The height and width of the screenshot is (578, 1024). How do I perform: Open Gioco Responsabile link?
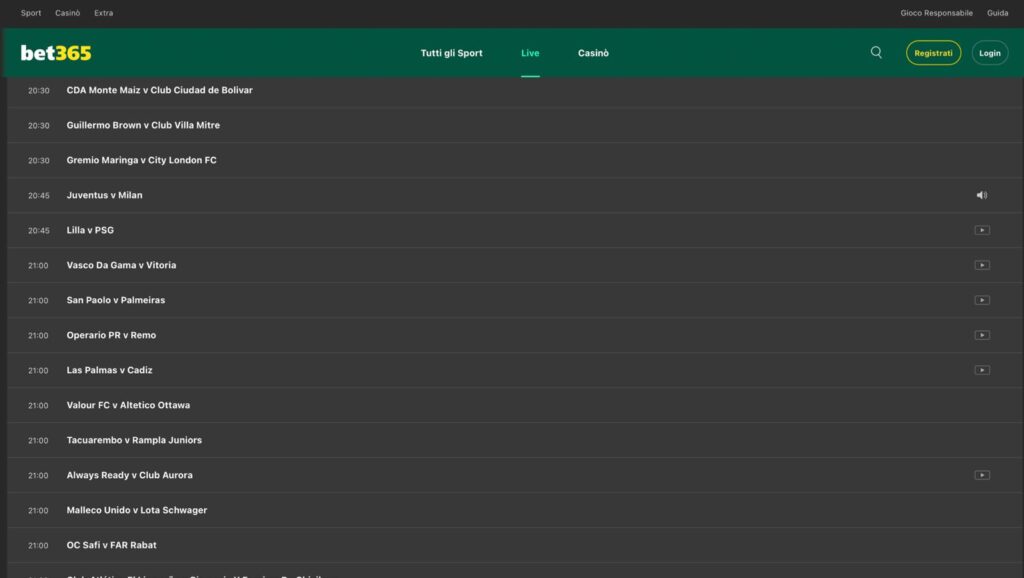[x=936, y=13]
